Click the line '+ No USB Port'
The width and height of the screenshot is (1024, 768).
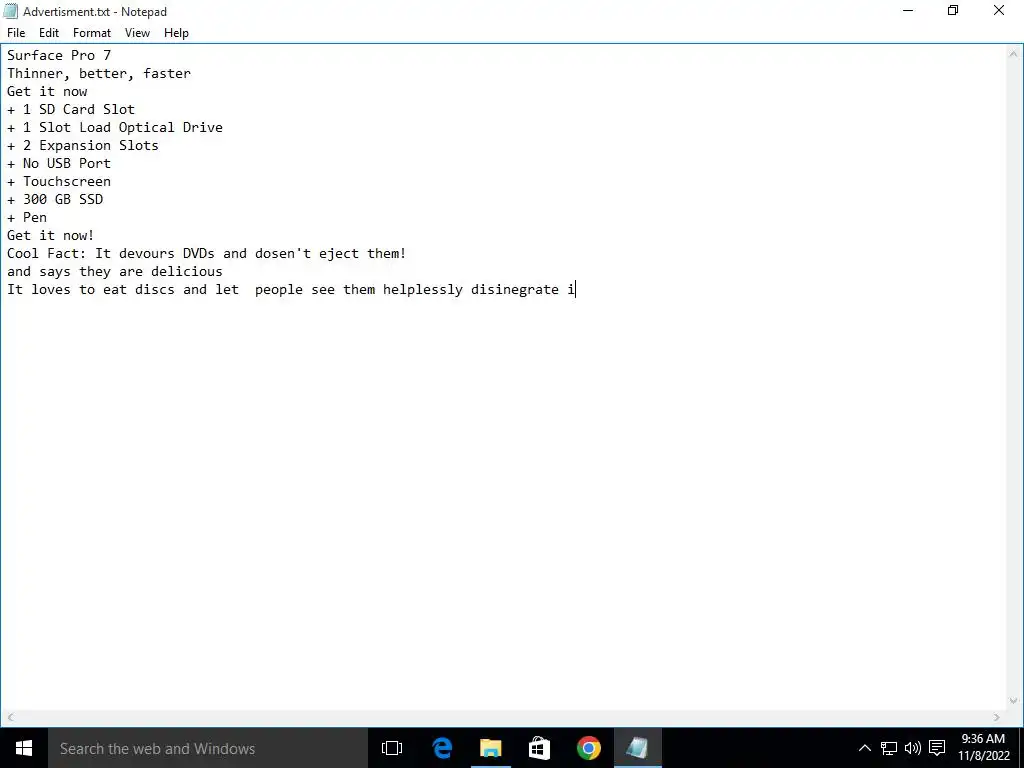(x=59, y=163)
